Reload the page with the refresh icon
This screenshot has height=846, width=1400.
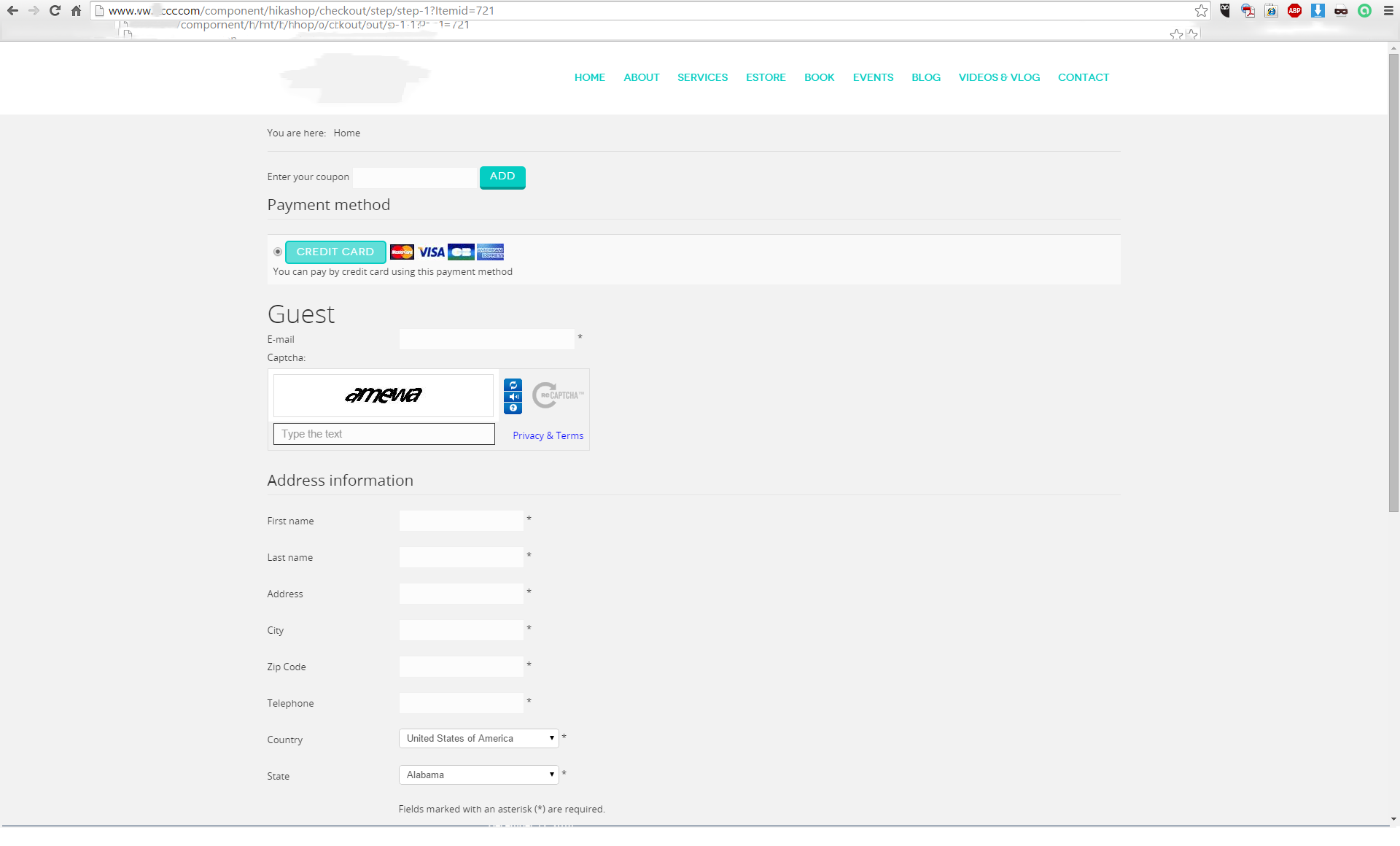pos(55,10)
